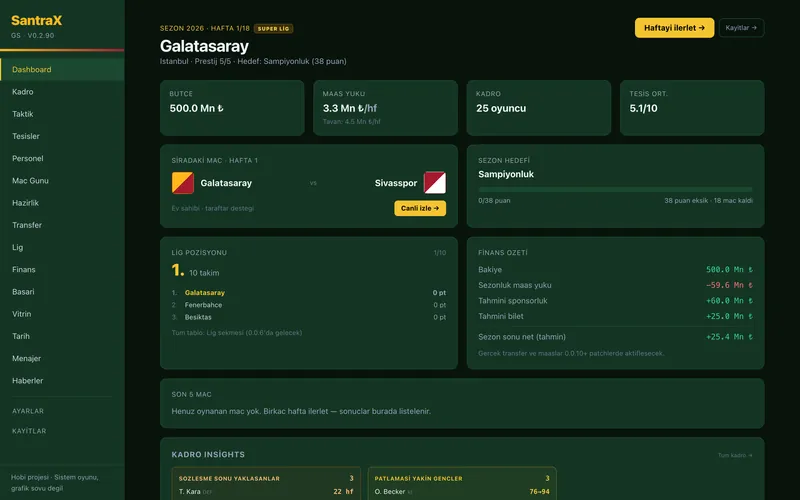Viewport: 800px width, 500px height.
Task: Click the 'Tavan: 4.5 Mn' wage cap text
Action: point(352,121)
